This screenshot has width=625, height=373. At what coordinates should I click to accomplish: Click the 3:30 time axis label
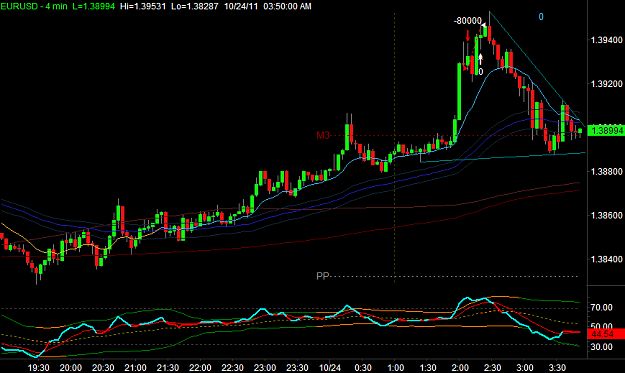(557, 367)
